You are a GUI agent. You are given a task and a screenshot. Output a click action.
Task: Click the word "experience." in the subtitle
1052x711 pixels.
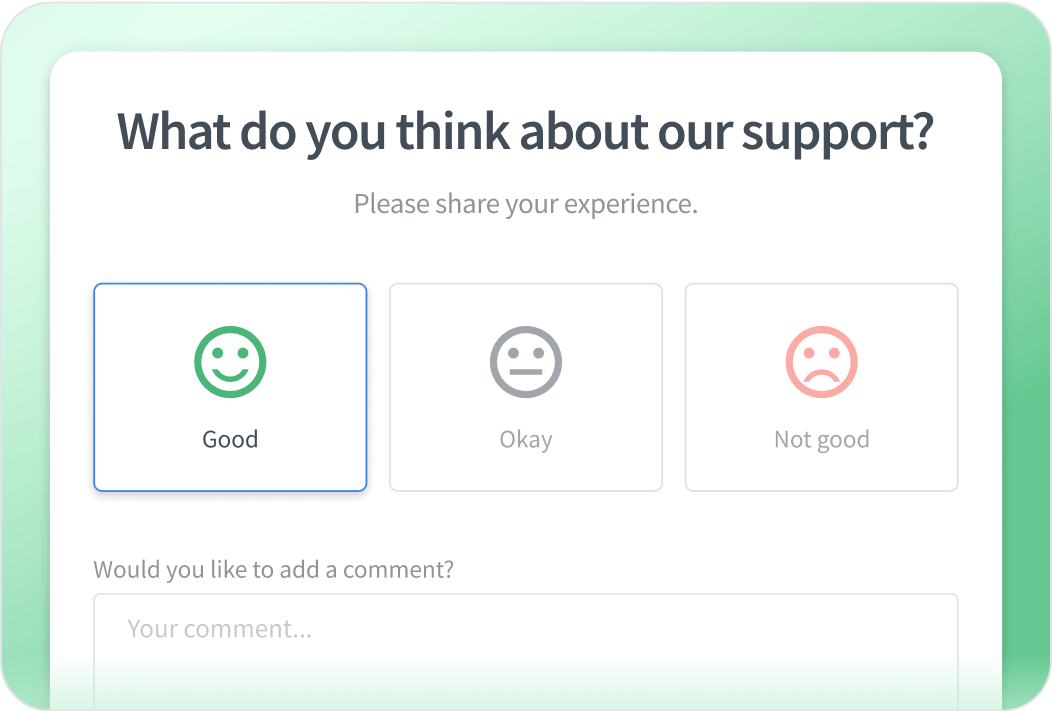click(x=631, y=205)
